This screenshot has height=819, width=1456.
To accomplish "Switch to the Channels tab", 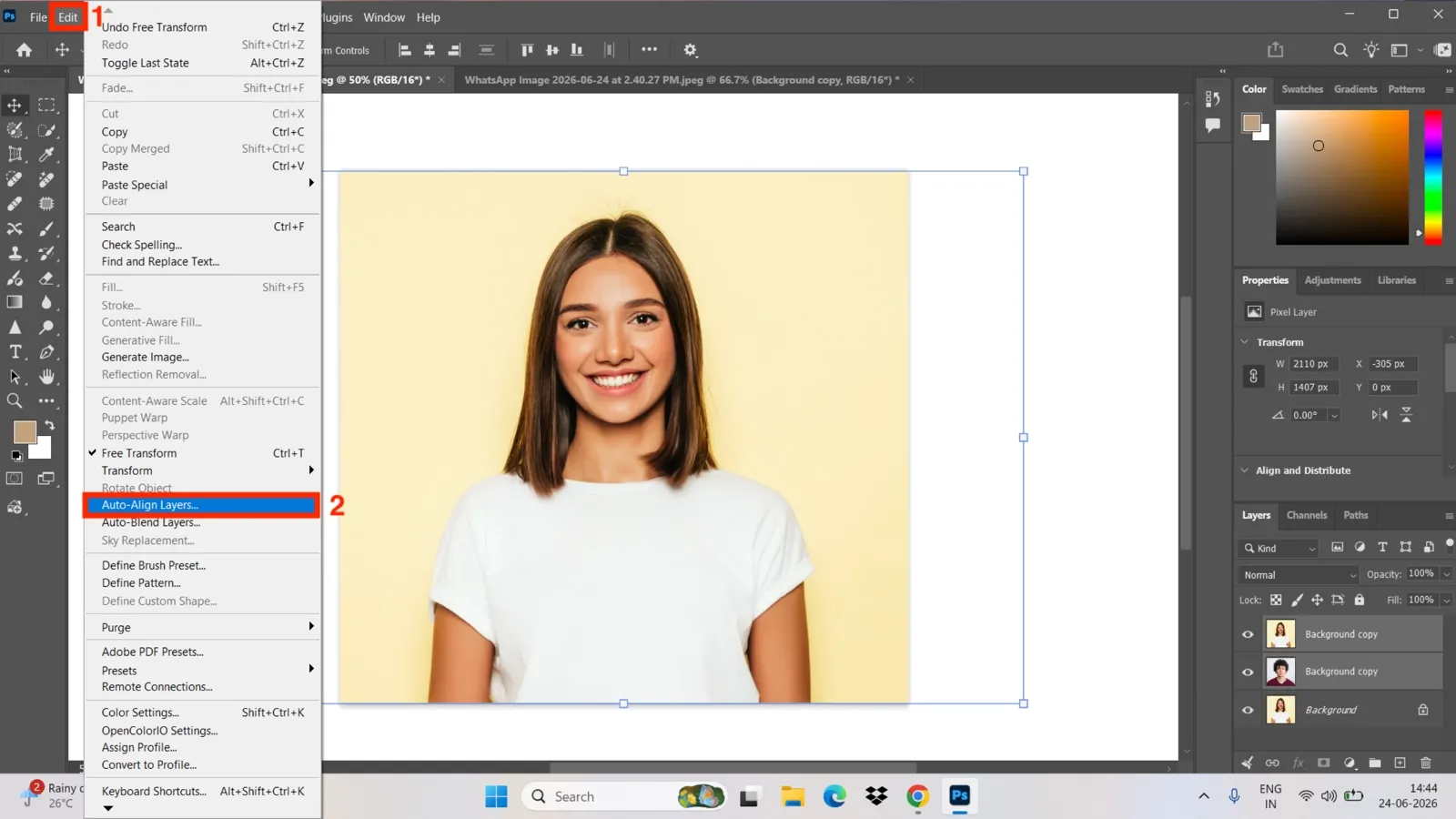I will [x=1307, y=515].
